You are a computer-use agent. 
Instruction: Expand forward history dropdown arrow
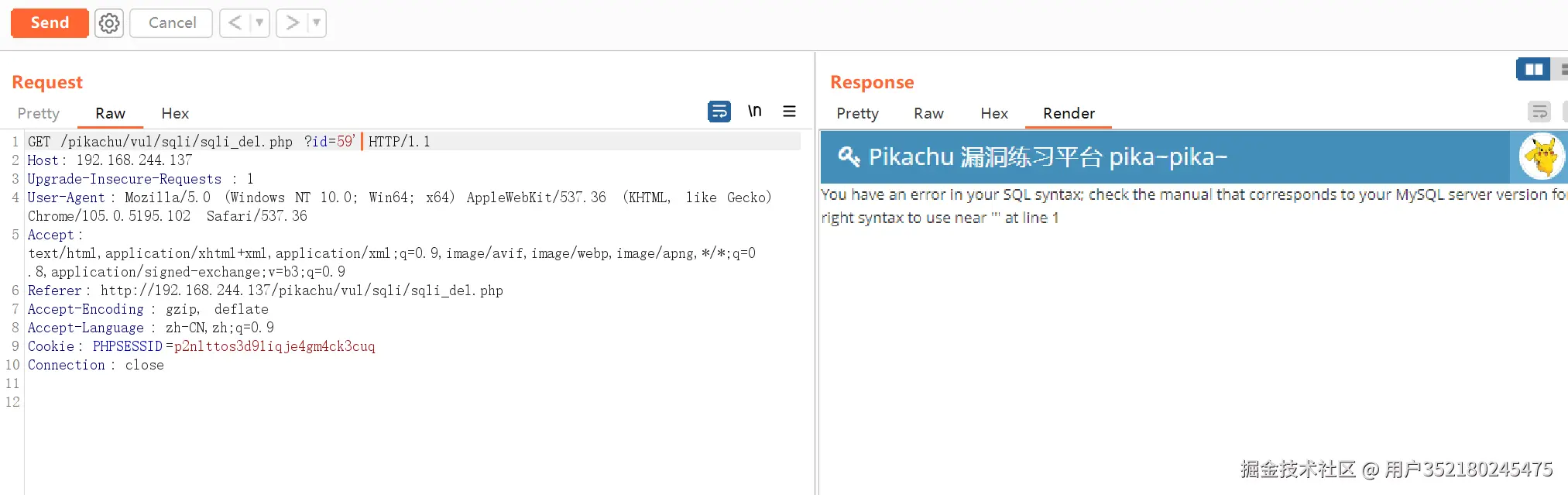[x=317, y=23]
